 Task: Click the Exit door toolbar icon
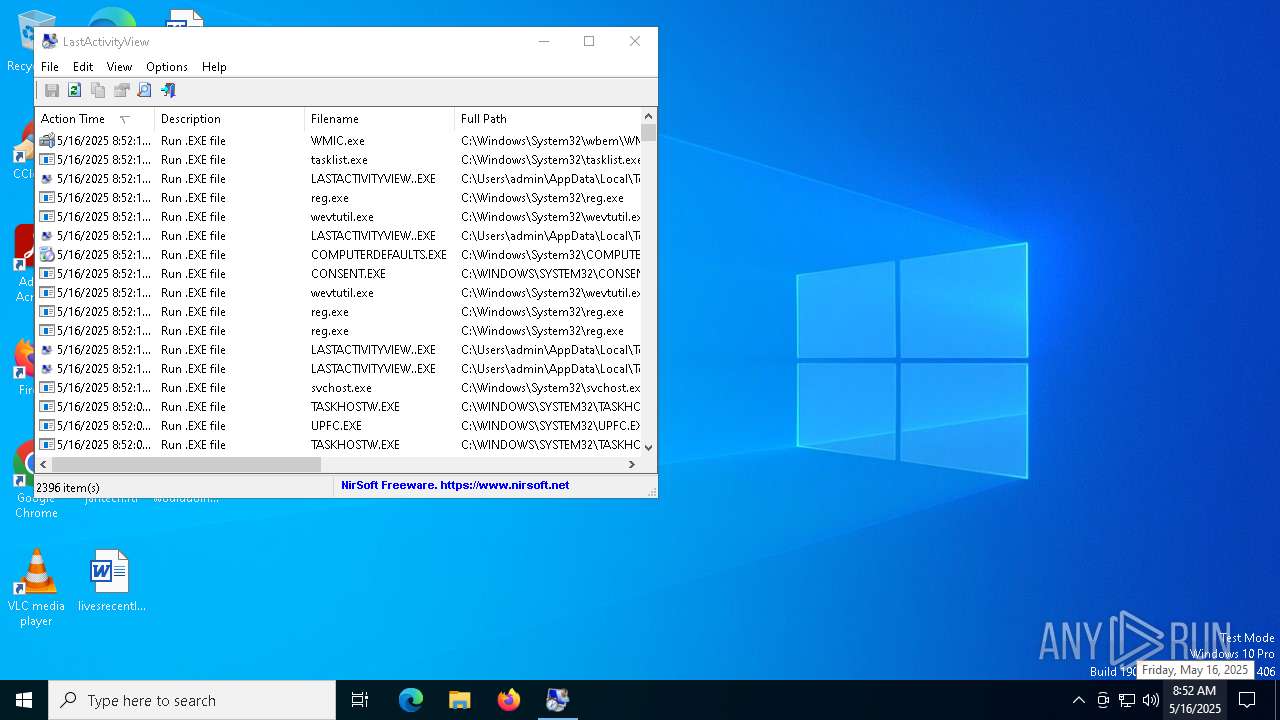(x=168, y=90)
